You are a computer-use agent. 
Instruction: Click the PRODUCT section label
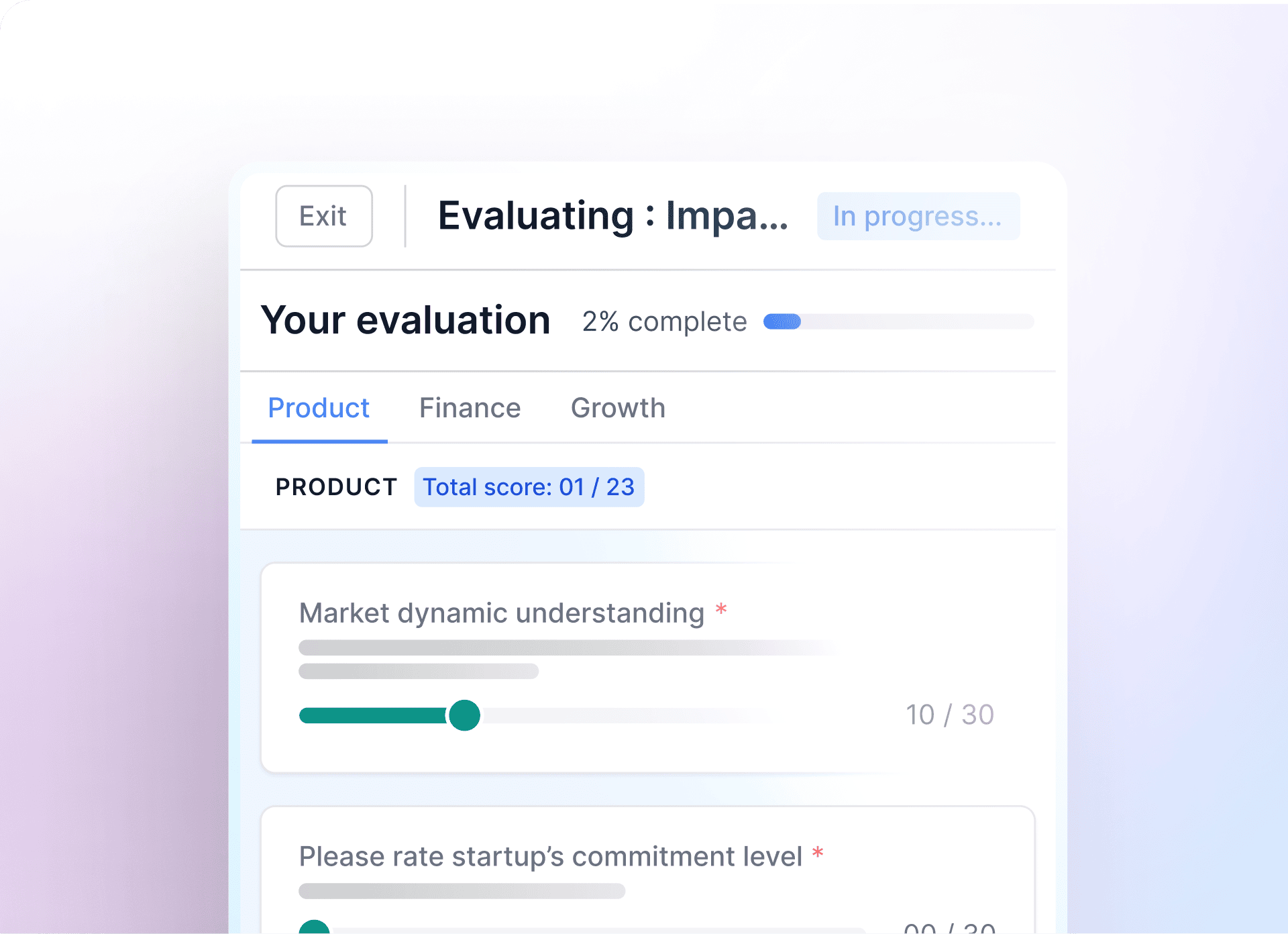click(x=336, y=487)
